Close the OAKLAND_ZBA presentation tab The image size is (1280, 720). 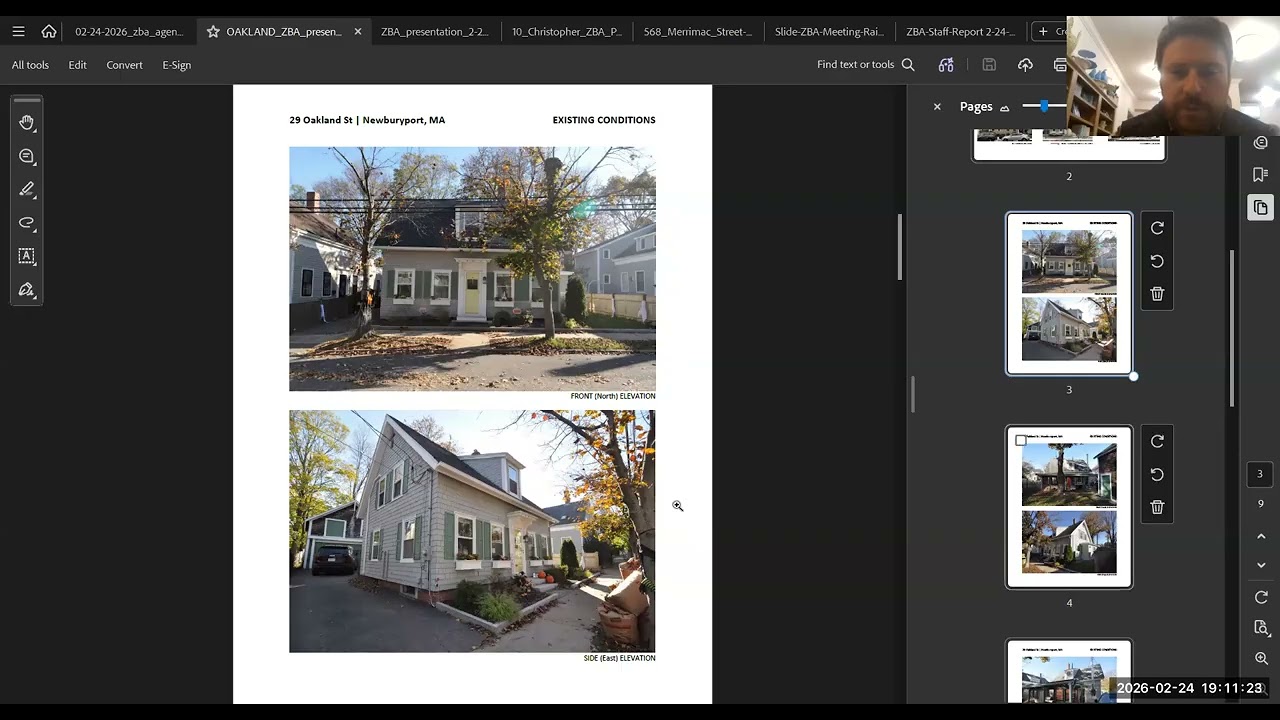358,31
